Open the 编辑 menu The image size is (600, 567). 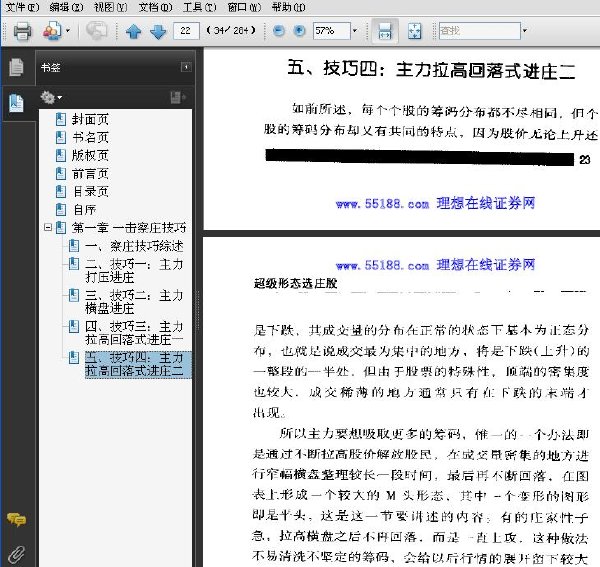click(x=66, y=7)
